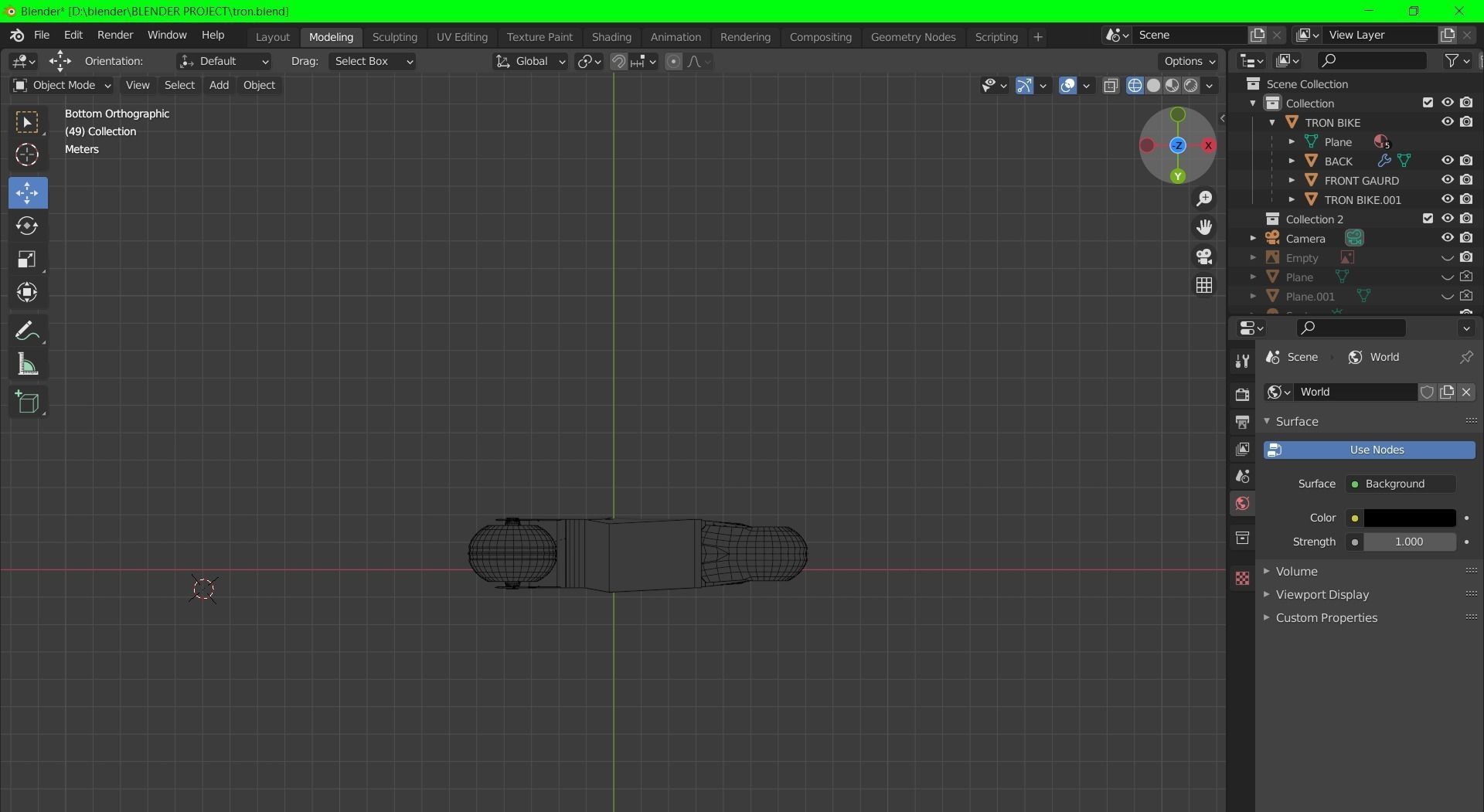Open the Render menu
Image resolution: width=1484 pixels, height=812 pixels.
pos(115,36)
